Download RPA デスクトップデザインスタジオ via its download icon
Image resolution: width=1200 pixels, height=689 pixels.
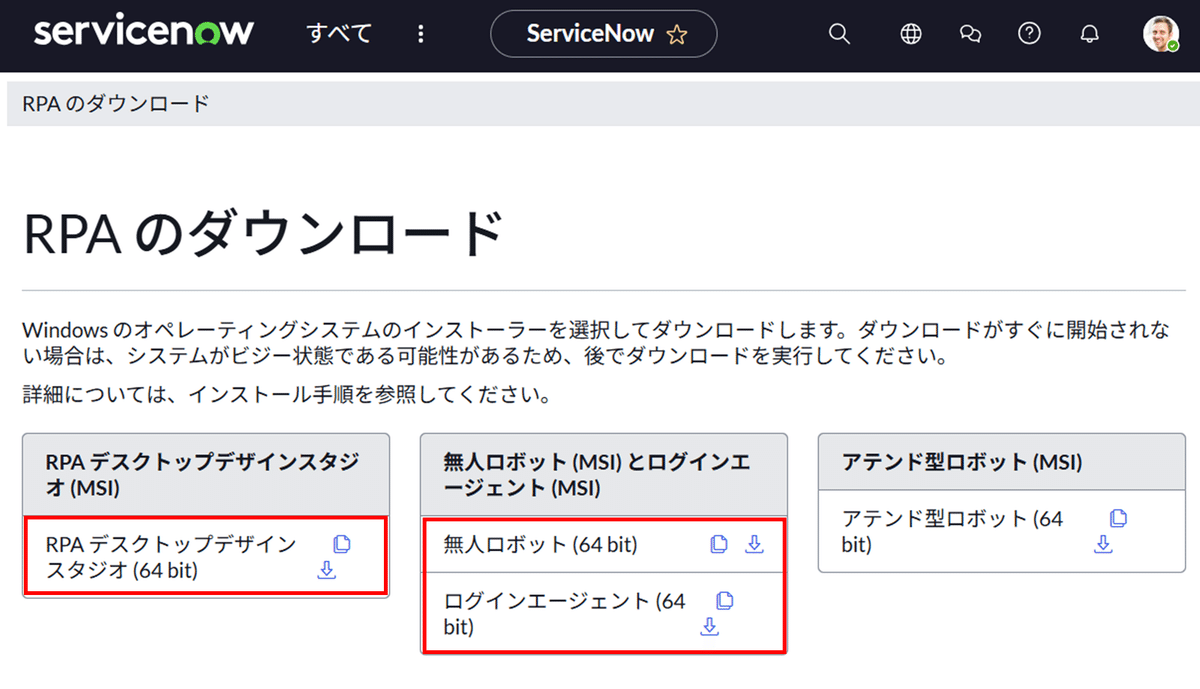(x=327, y=570)
